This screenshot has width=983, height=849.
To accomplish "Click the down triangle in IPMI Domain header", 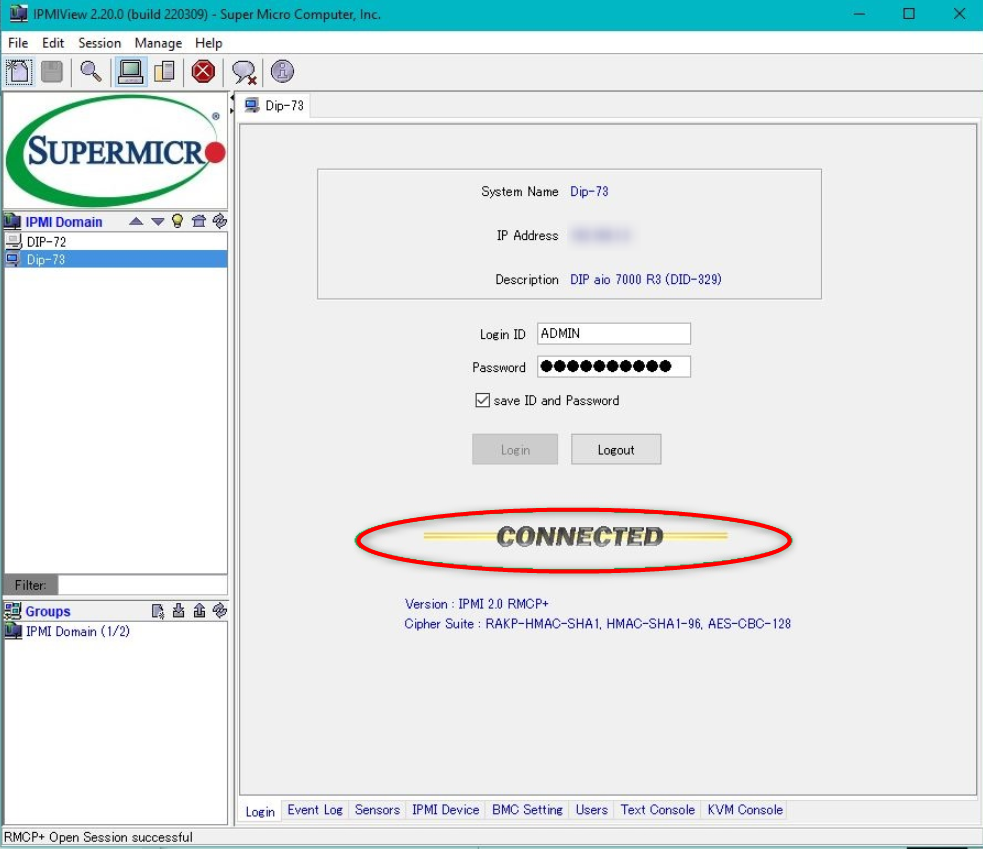I will pos(157,221).
